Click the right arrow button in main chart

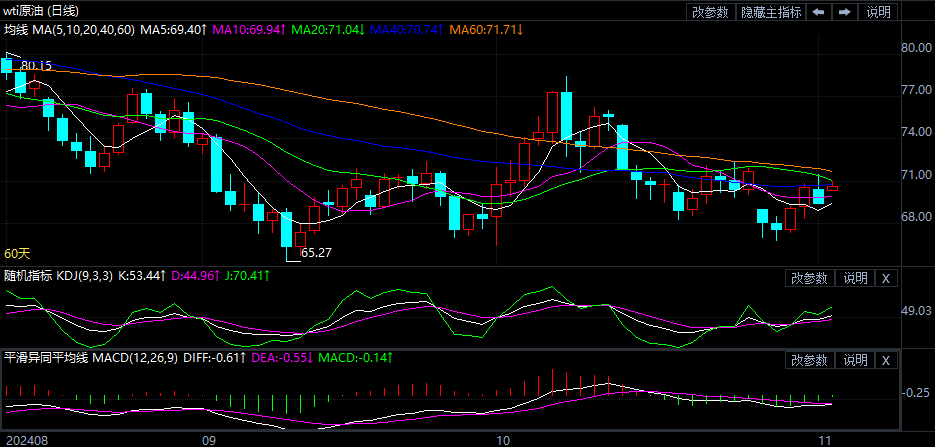(845, 12)
